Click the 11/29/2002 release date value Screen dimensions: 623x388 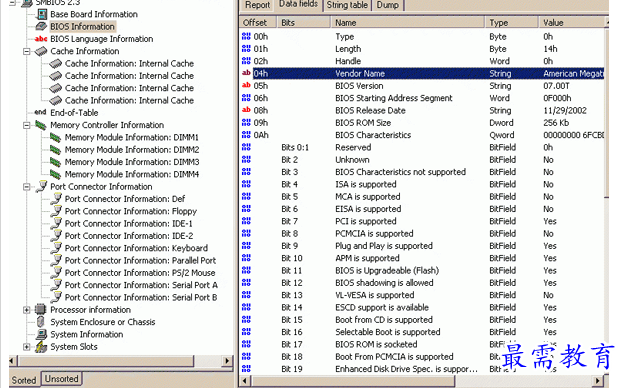click(x=565, y=110)
